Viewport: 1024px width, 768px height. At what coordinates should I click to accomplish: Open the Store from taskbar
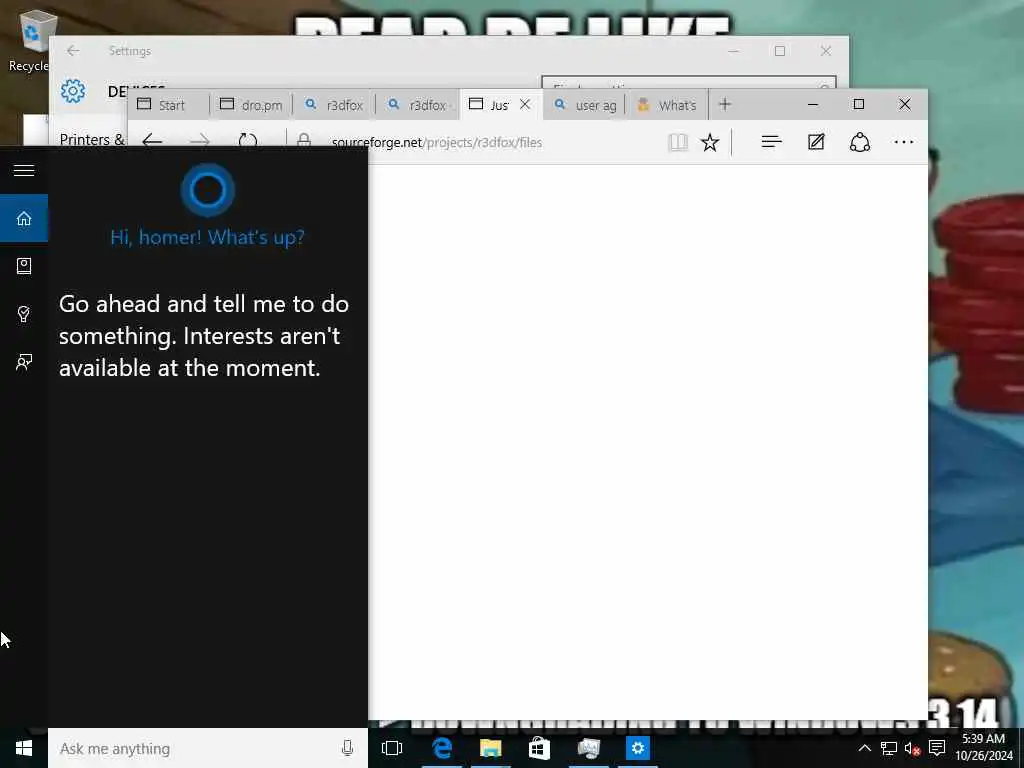click(x=539, y=748)
